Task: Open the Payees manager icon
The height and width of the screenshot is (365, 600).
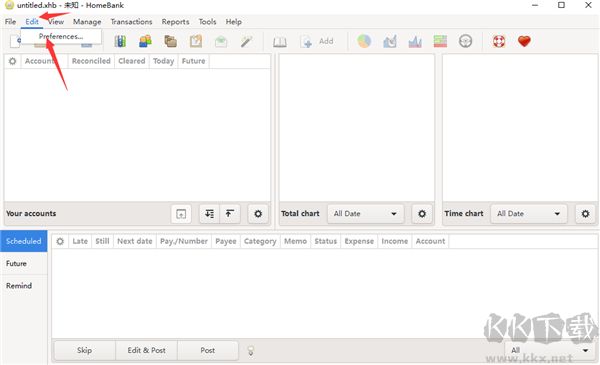Action: (145, 41)
